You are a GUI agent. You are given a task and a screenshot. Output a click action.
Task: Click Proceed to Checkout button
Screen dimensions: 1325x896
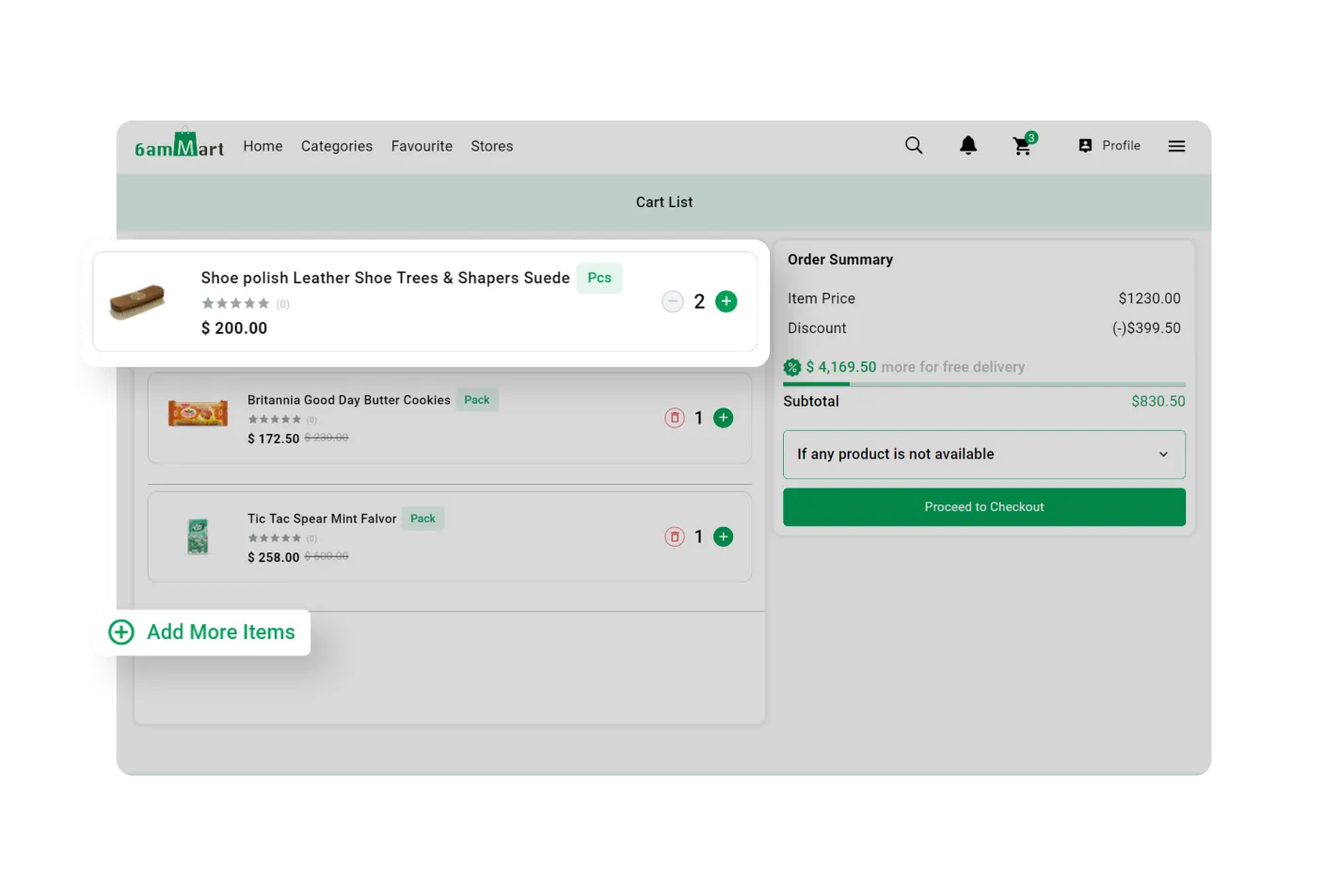[983, 507]
